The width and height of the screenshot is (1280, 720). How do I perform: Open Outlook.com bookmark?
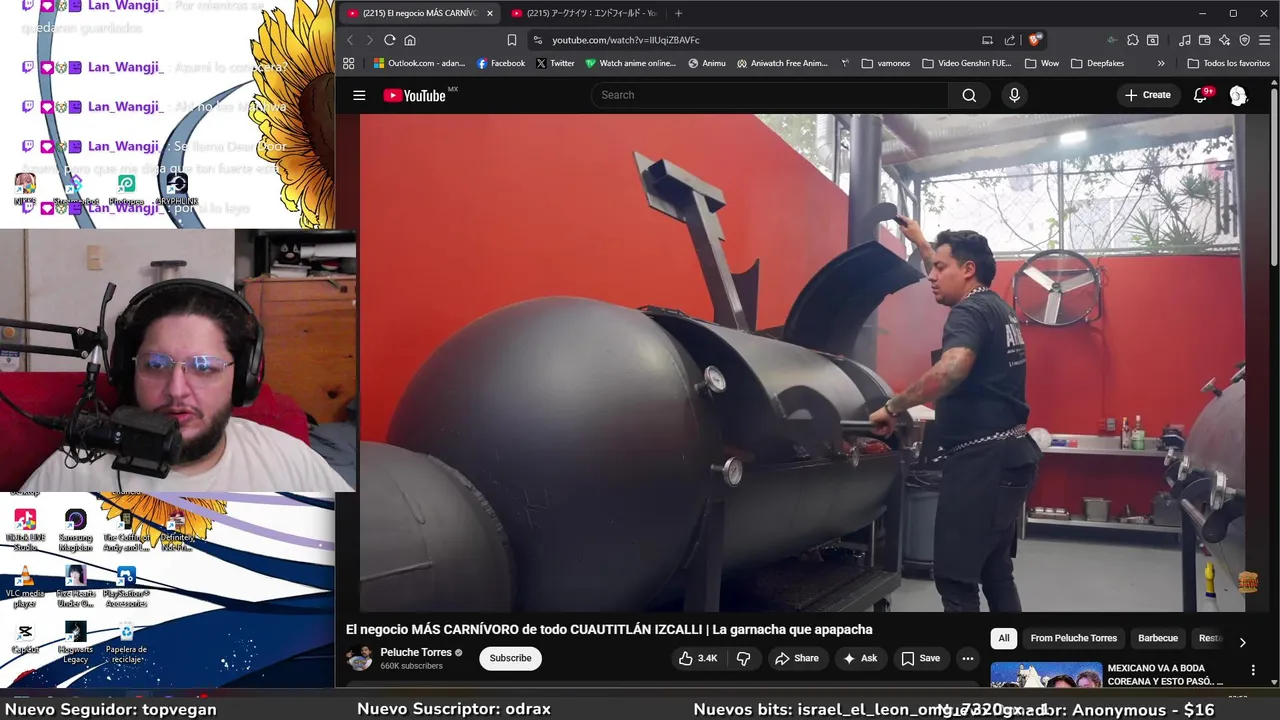click(419, 63)
